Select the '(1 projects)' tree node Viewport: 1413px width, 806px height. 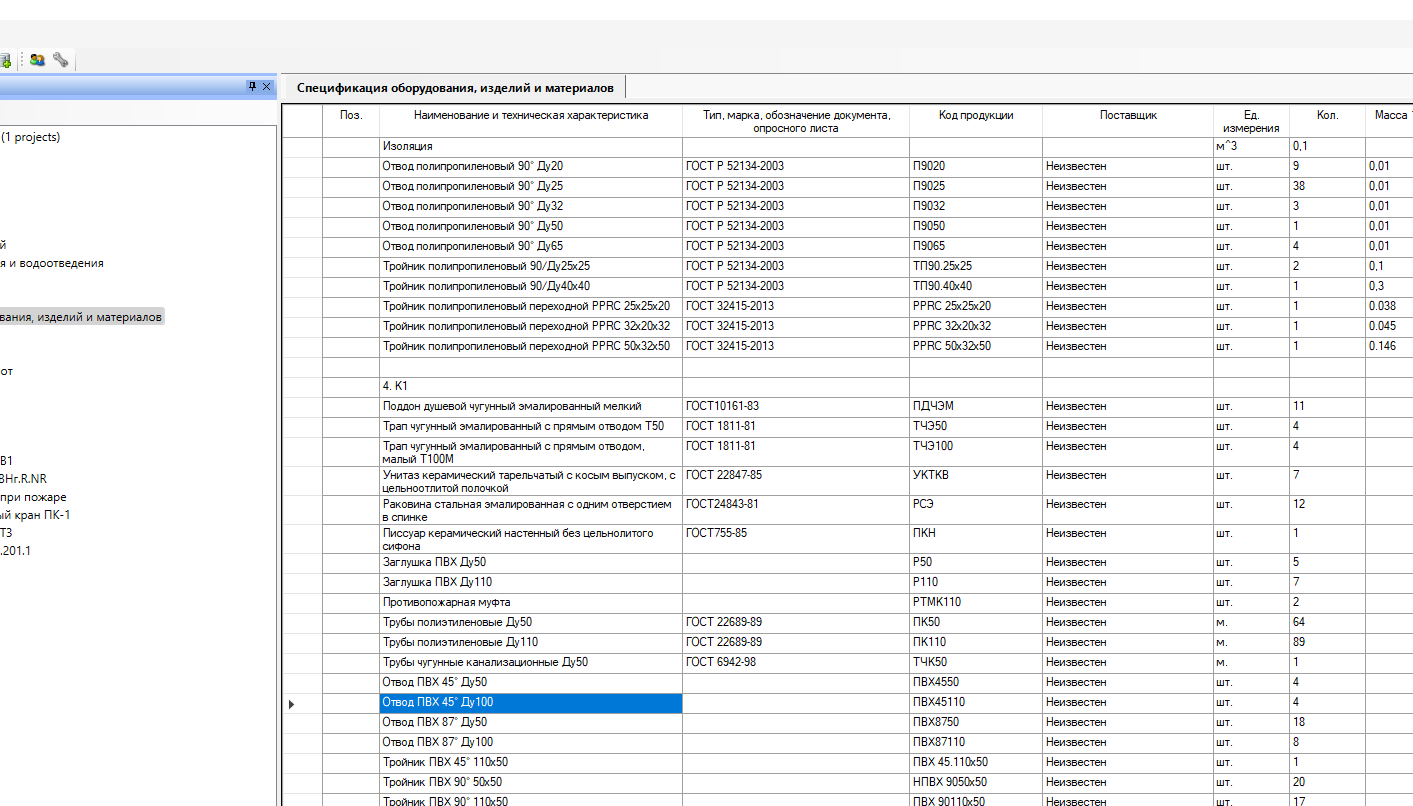point(31,137)
